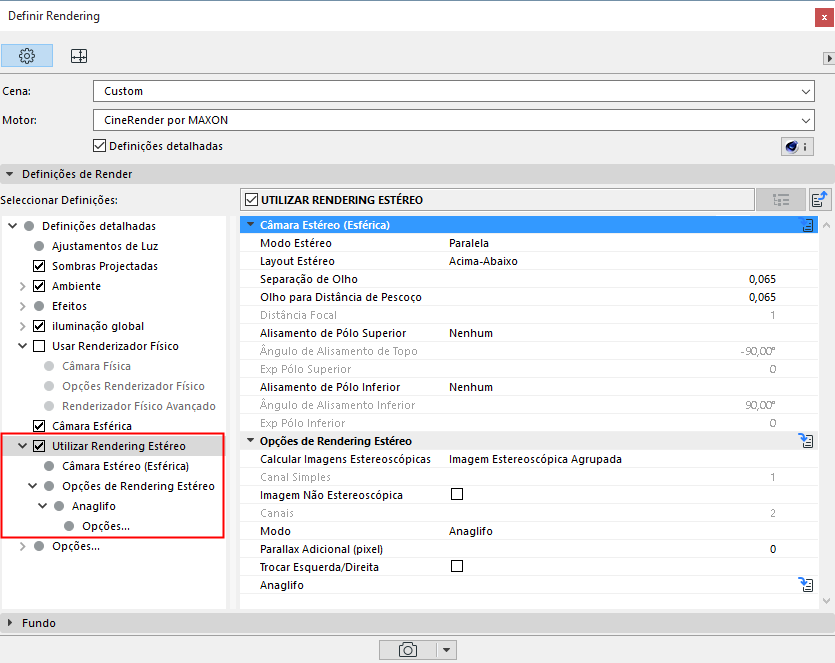Screen dimensions: 835x663
Task: Click settings list scroll up arrow
Action: [826, 225]
